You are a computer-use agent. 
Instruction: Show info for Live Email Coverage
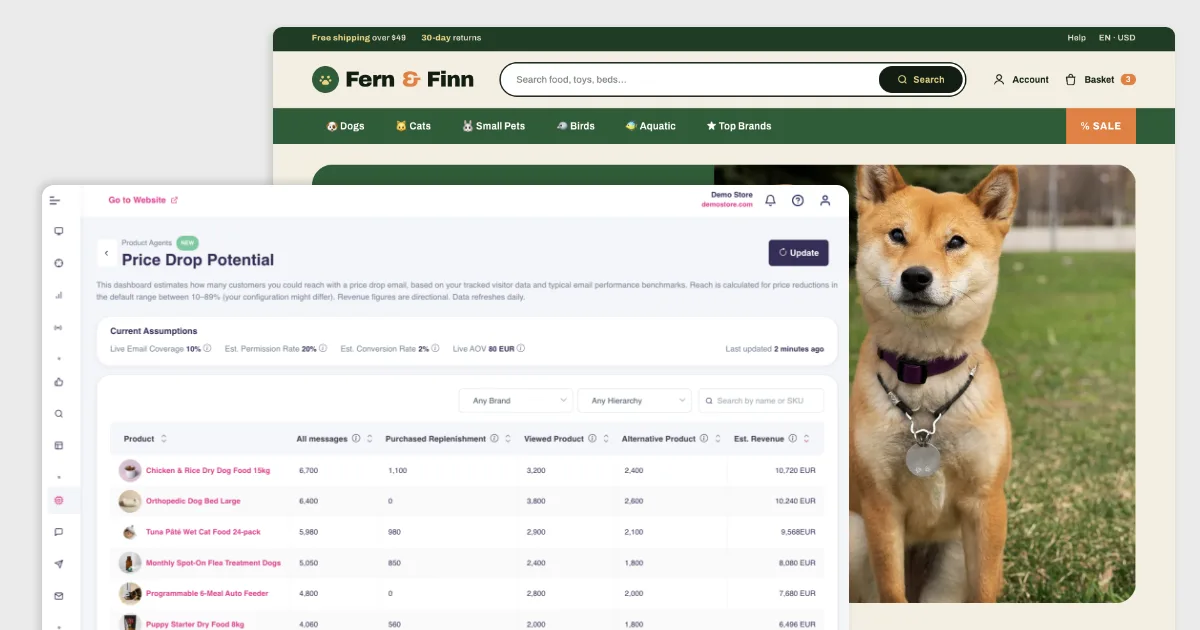tap(208, 349)
